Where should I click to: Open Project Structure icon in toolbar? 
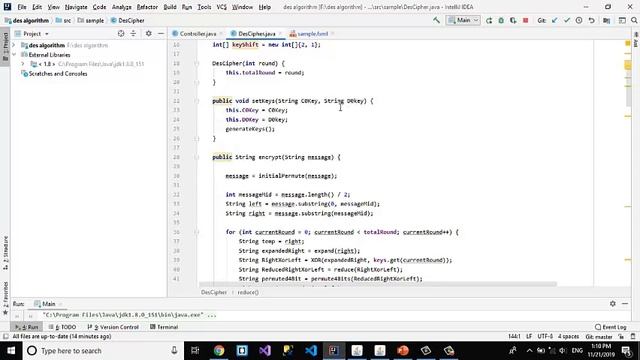tap(607, 20)
